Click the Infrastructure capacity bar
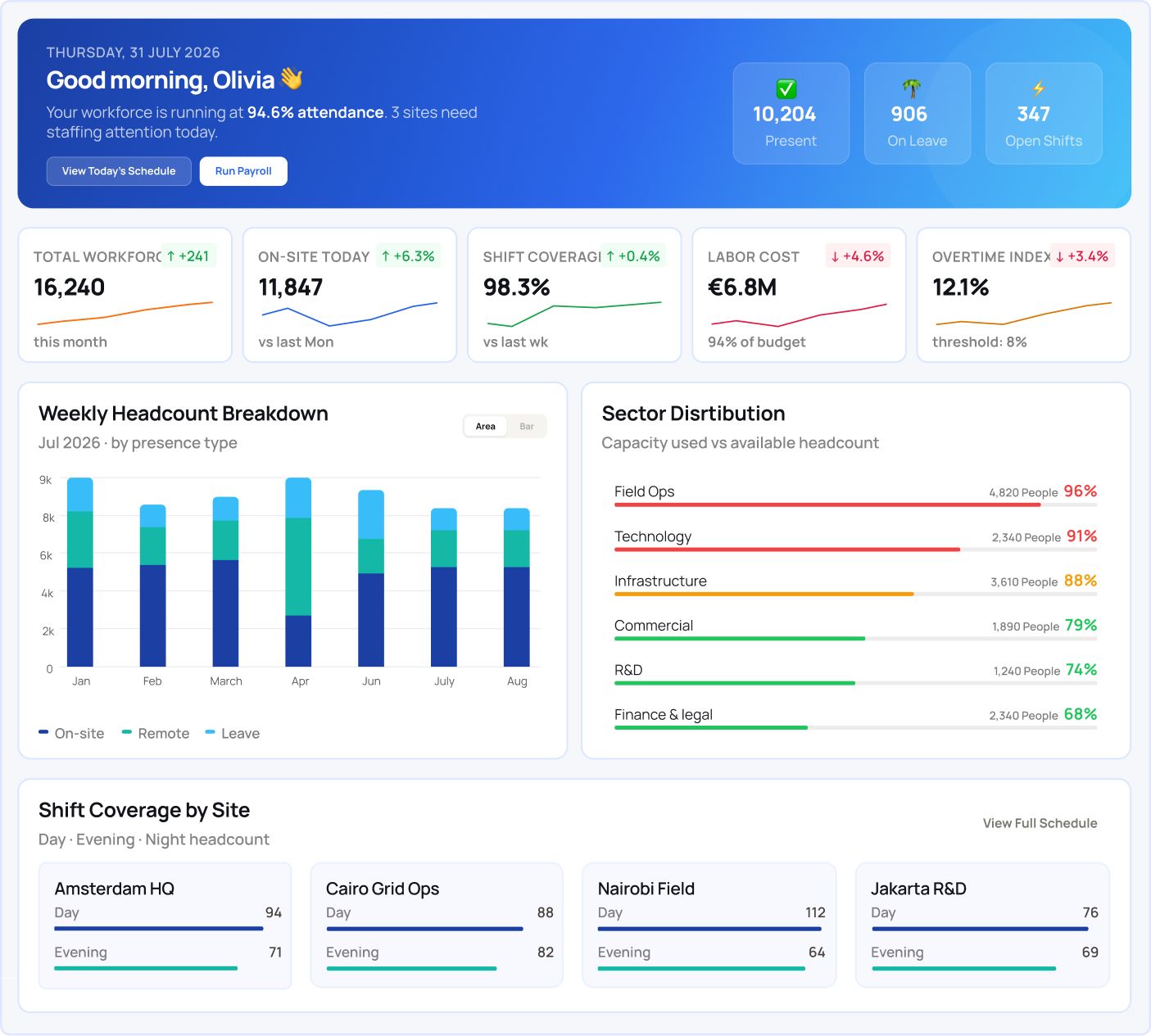 coord(855,595)
